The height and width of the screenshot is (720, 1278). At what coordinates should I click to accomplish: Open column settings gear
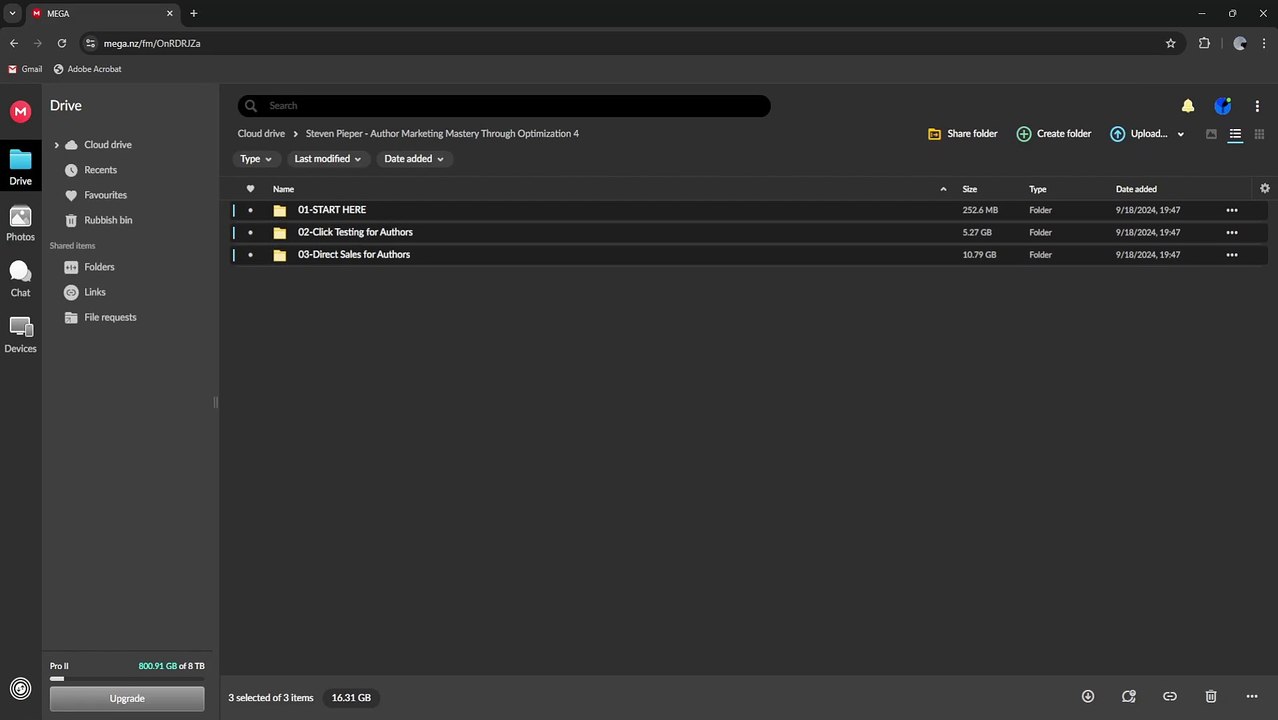point(1265,188)
